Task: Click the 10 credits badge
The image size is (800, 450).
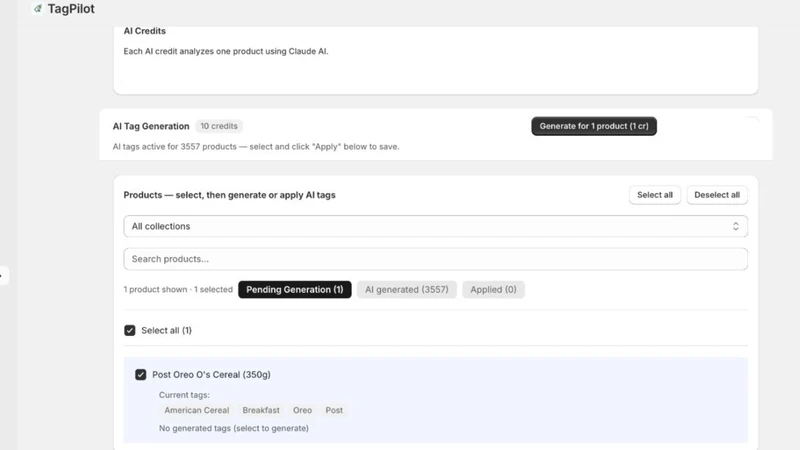Action: 219,126
